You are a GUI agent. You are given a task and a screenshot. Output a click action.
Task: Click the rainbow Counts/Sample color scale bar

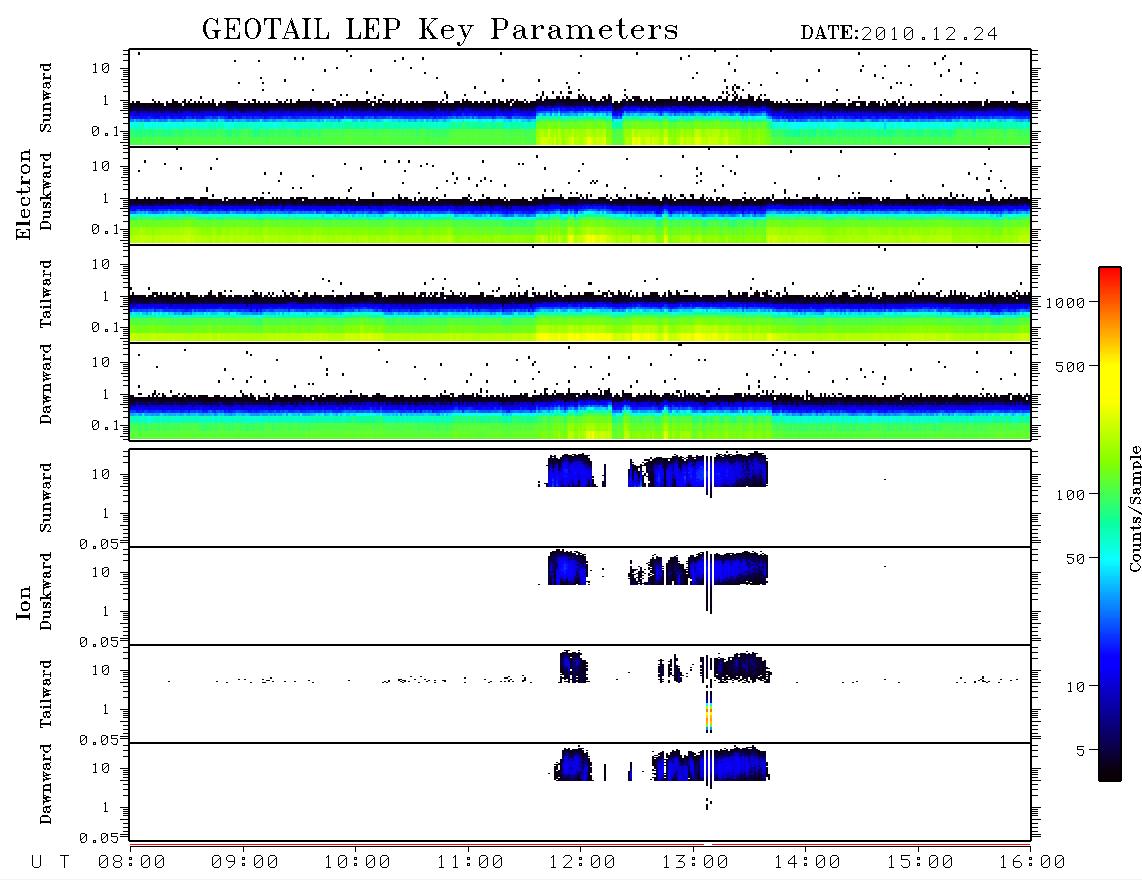1109,524
